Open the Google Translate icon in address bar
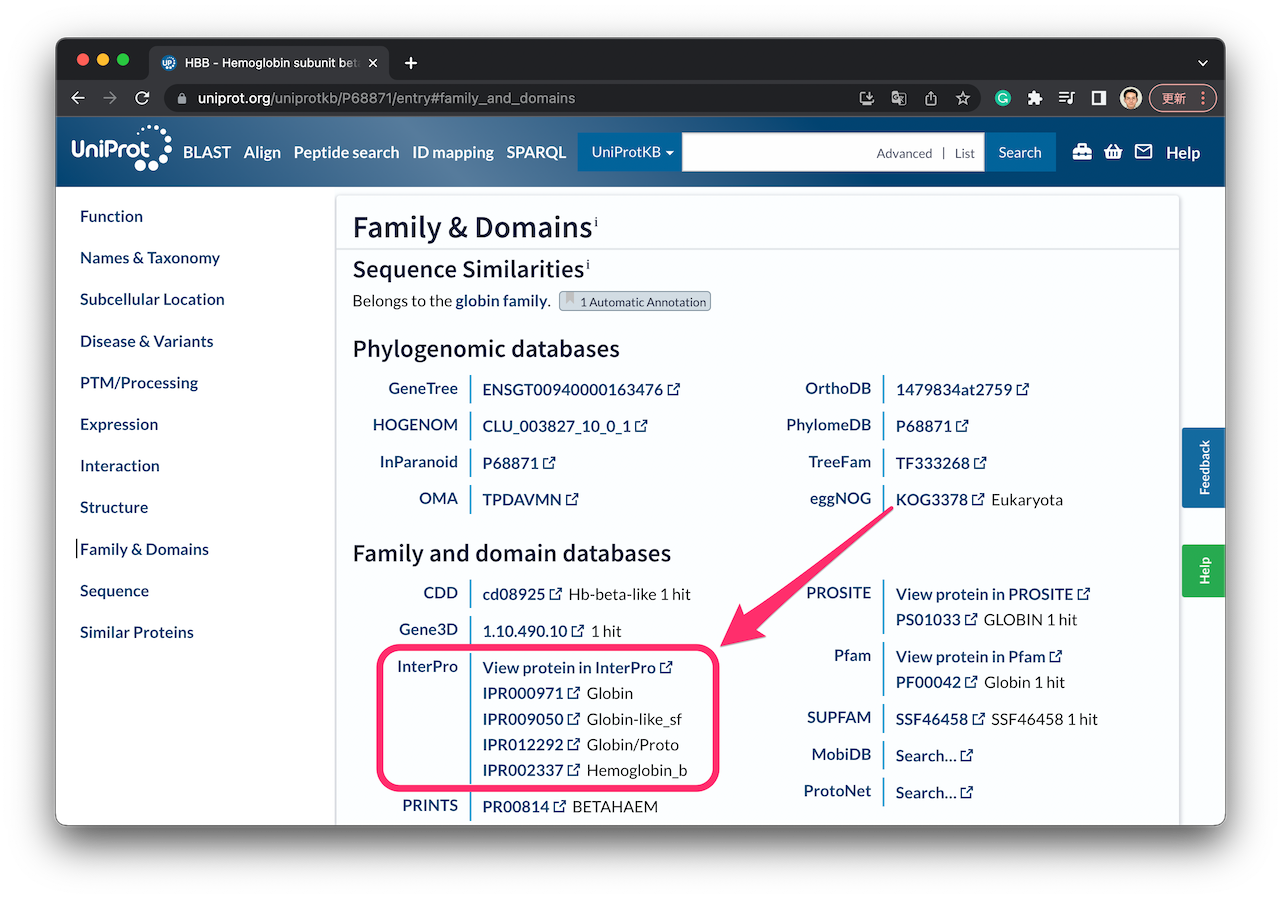The width and height of the screenshot is (1281, 899). click(x=898, y=98)
